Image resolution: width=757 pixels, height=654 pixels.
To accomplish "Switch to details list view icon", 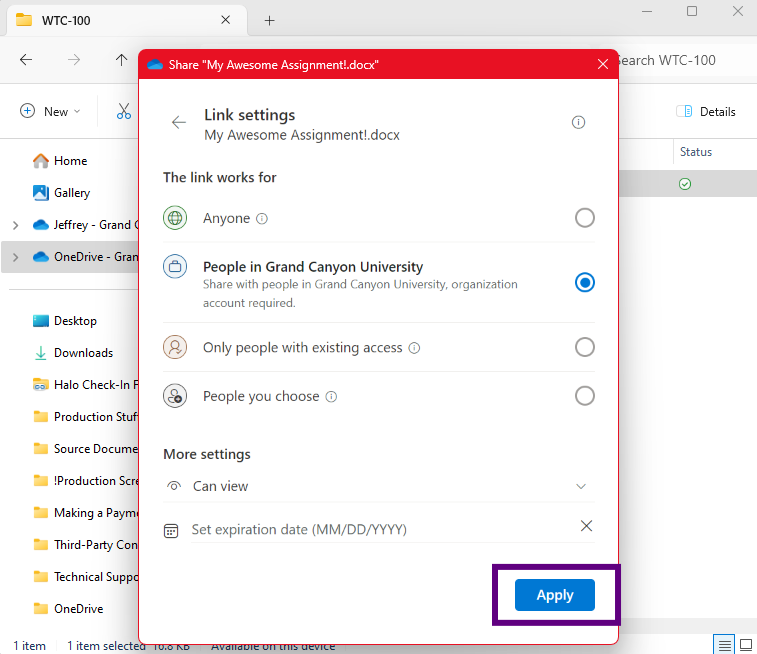I will [x=724, y=644].
